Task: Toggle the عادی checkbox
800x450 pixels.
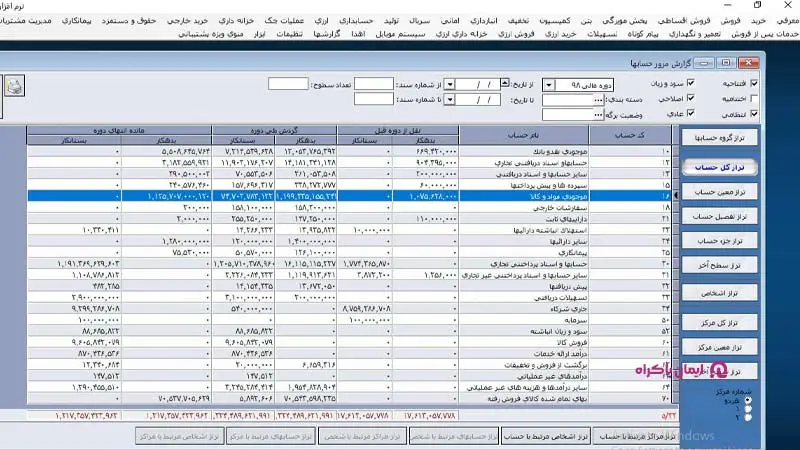Action: click(x=690, y=113)
